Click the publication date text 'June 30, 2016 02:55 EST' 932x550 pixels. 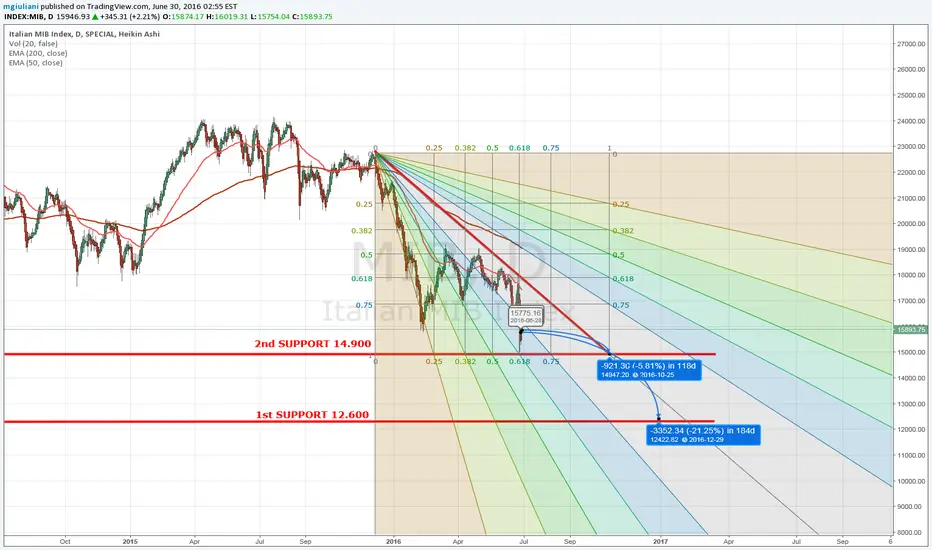[x=196, y=7]
